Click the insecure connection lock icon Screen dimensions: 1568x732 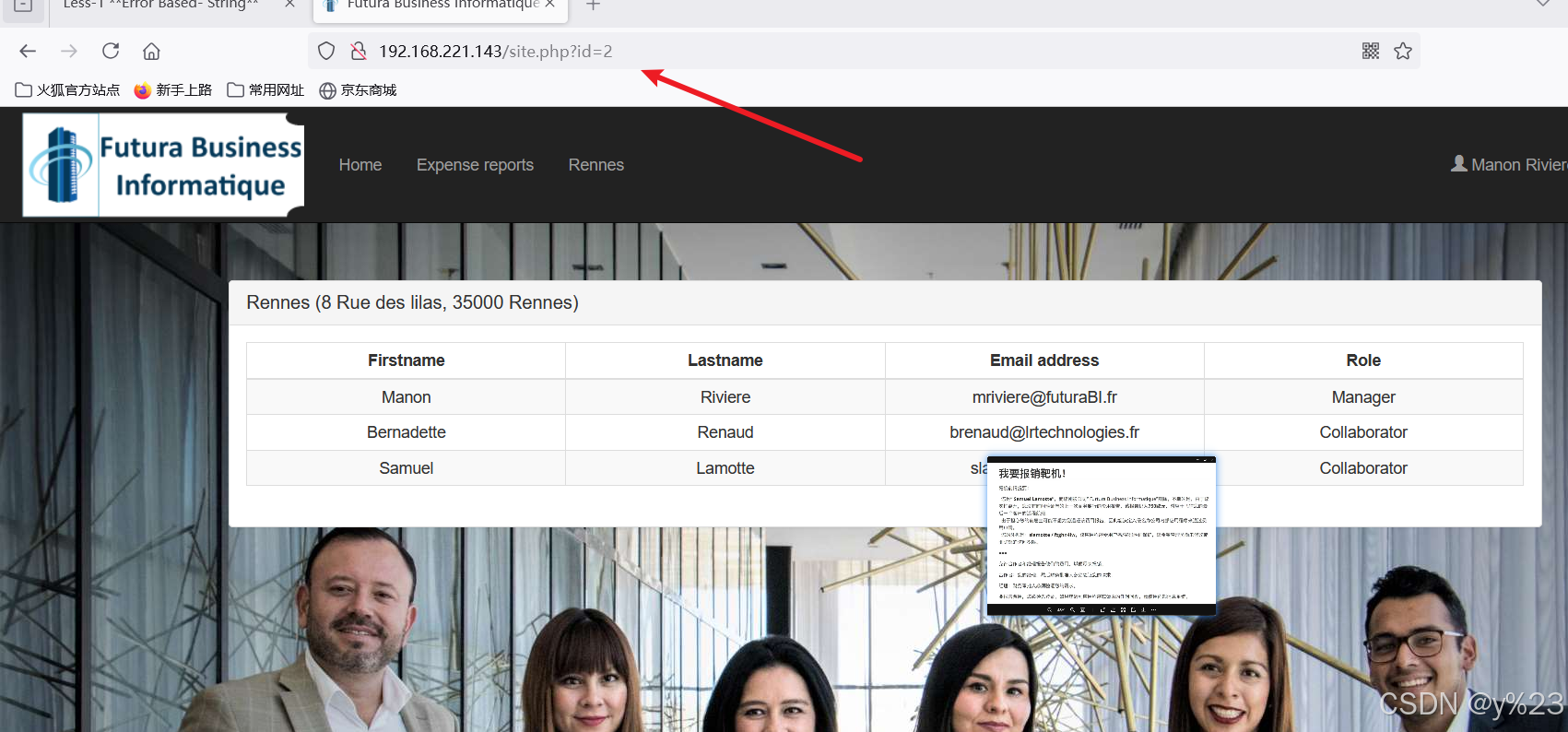[x=359, y=51]
